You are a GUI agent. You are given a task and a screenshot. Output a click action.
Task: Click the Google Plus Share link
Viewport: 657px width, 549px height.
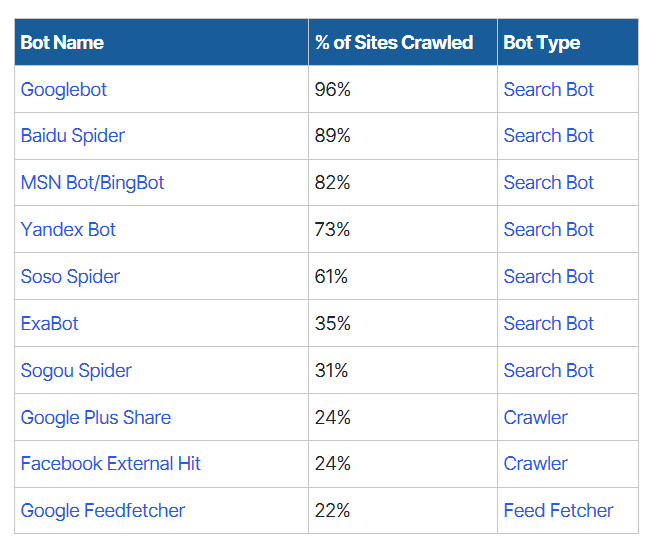click(x=96, y=418)
